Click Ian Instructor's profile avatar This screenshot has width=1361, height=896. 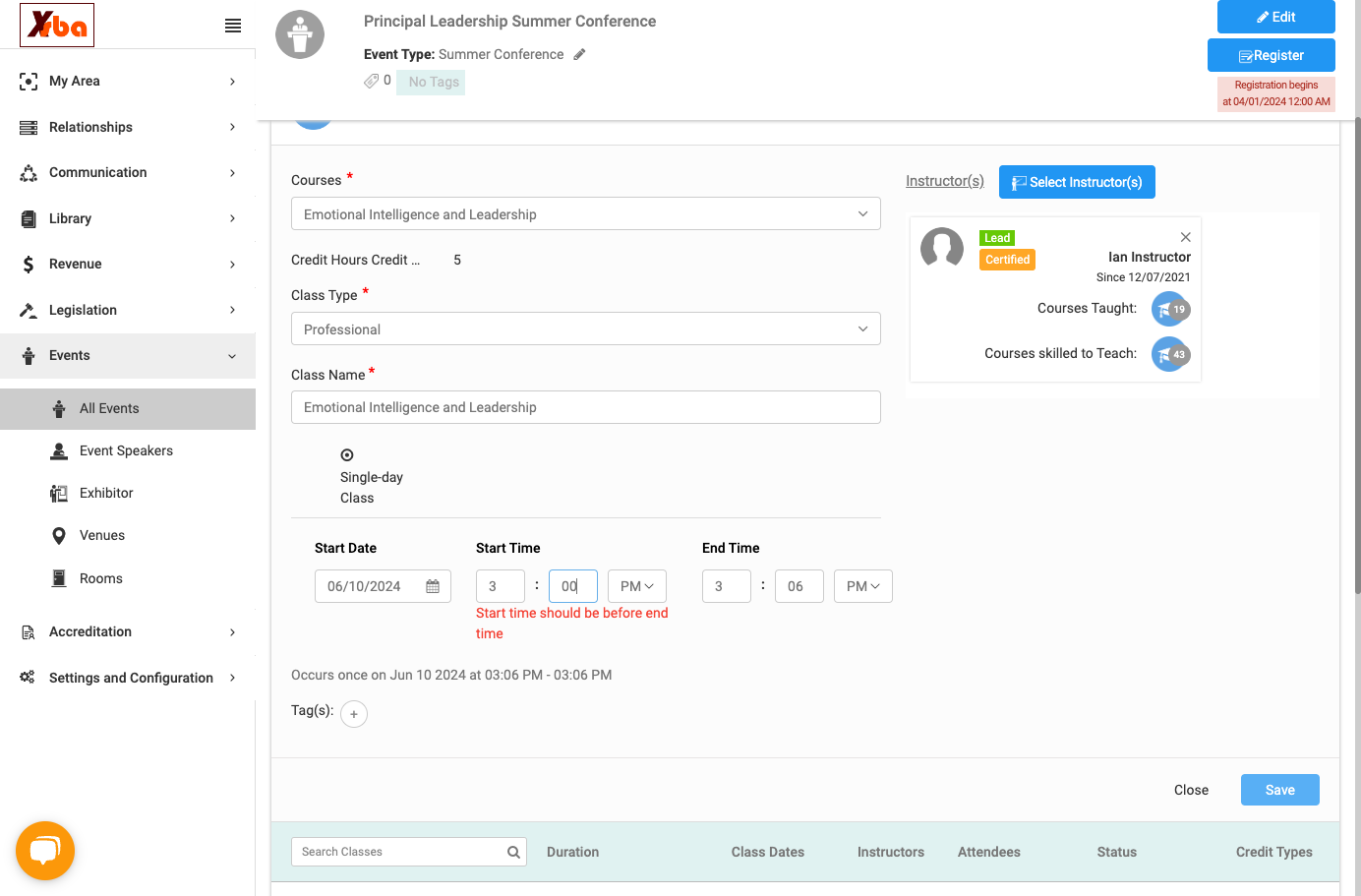pos(942,248)
